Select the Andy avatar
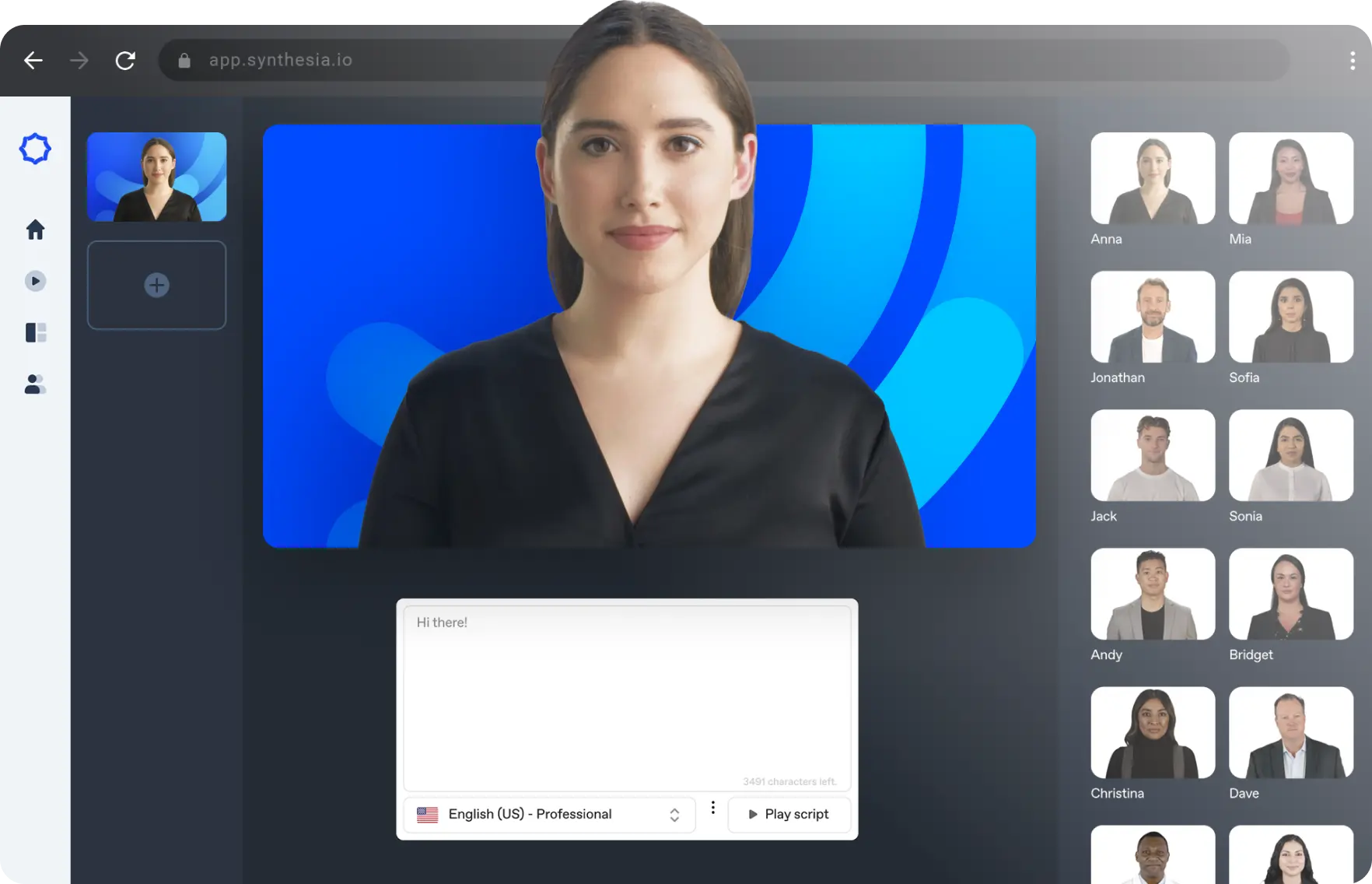Screen dimensions: 1372x884 [x=1152, y=594]
